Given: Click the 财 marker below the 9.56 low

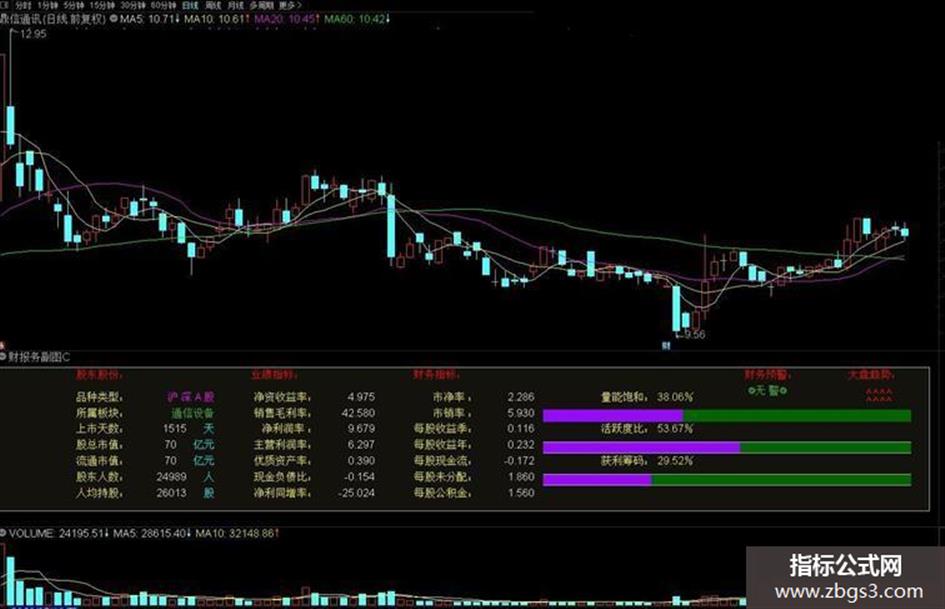Looking at the screenshot, I should (666, 346).
